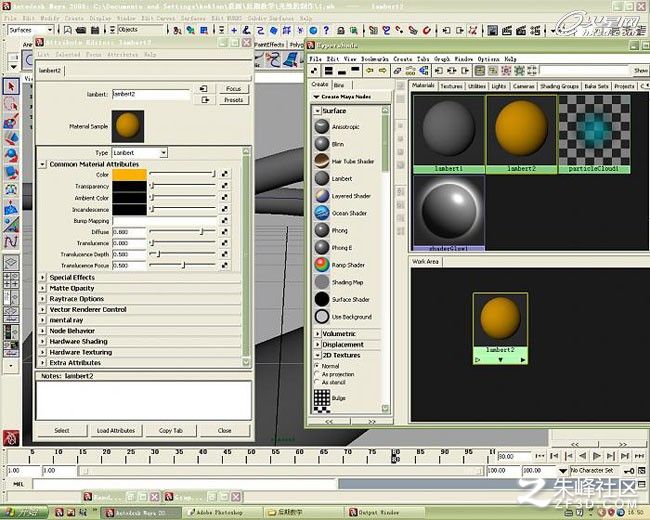Click the black Incandescence swatch
The width and height of the screenshot is (650, 520).
click(x=129, y=209)
